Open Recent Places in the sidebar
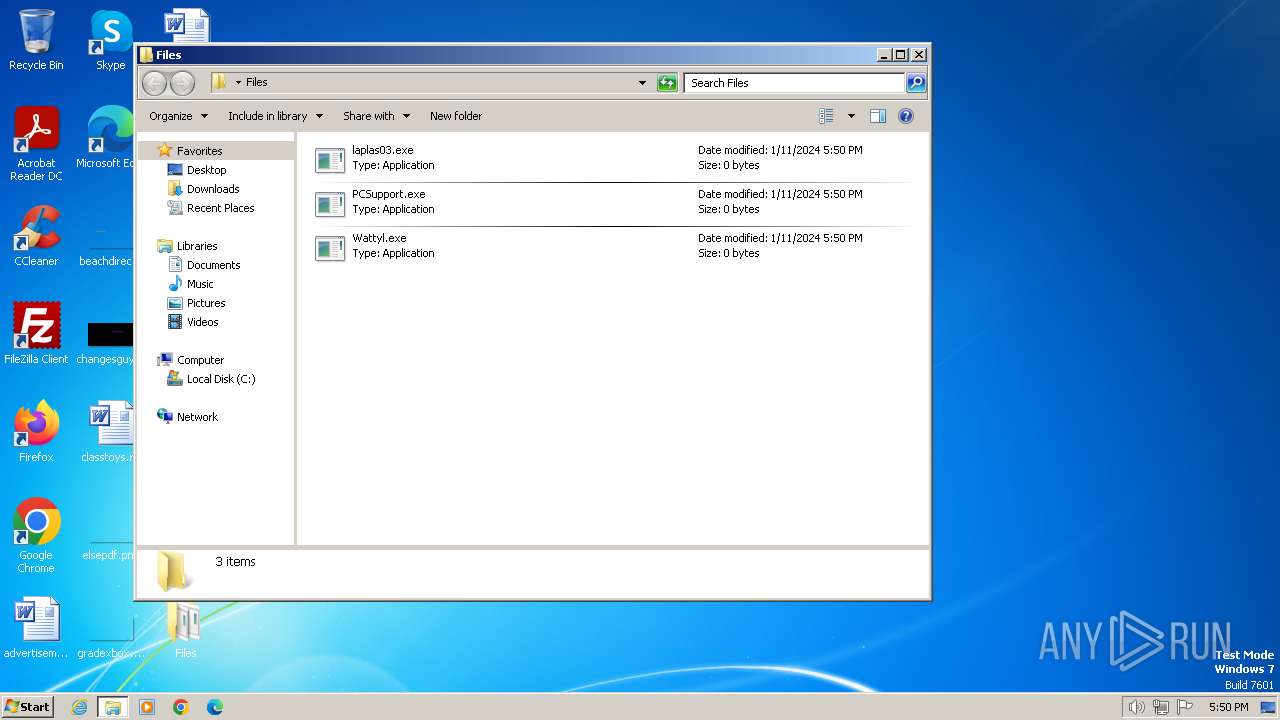This screenshot has width=1280, height=720. click(220, 208)
